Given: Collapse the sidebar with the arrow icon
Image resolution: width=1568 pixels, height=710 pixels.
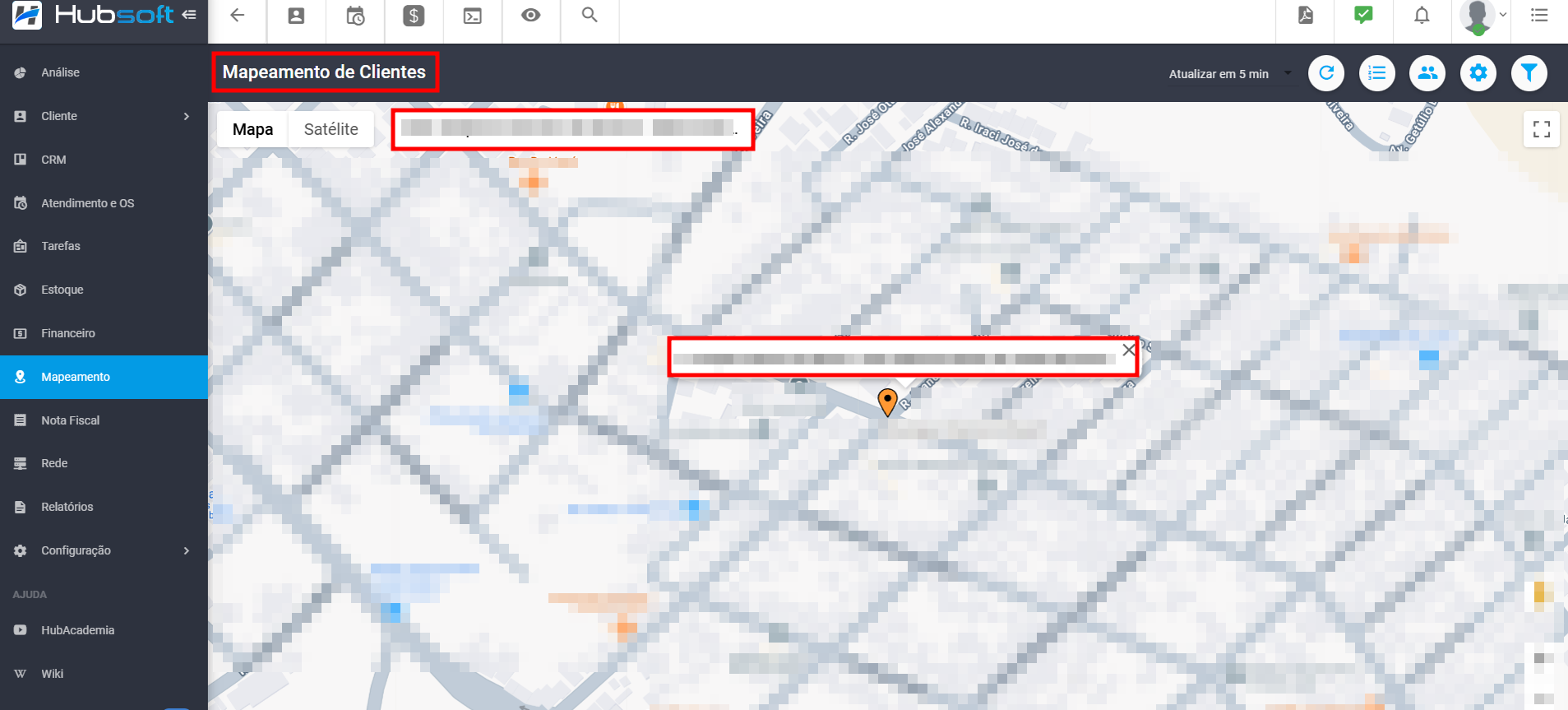Looking at the screenshot, I should pyautogui.click(x=189, y=15).
